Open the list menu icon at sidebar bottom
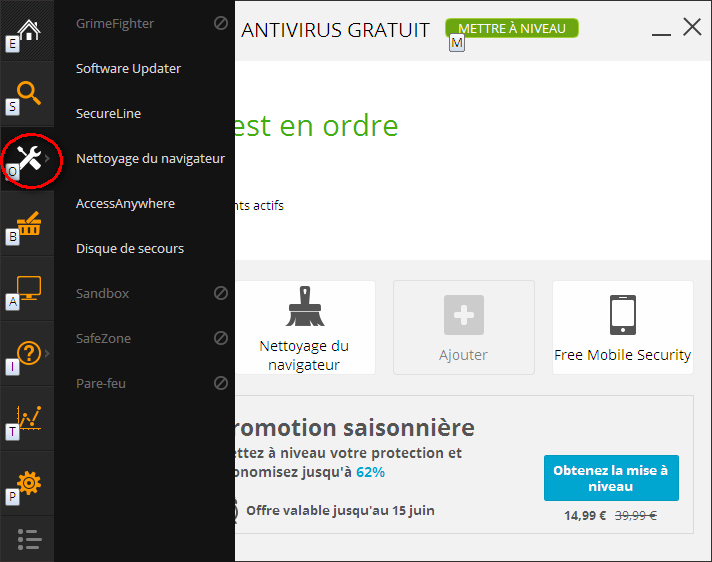 [30, 539]
